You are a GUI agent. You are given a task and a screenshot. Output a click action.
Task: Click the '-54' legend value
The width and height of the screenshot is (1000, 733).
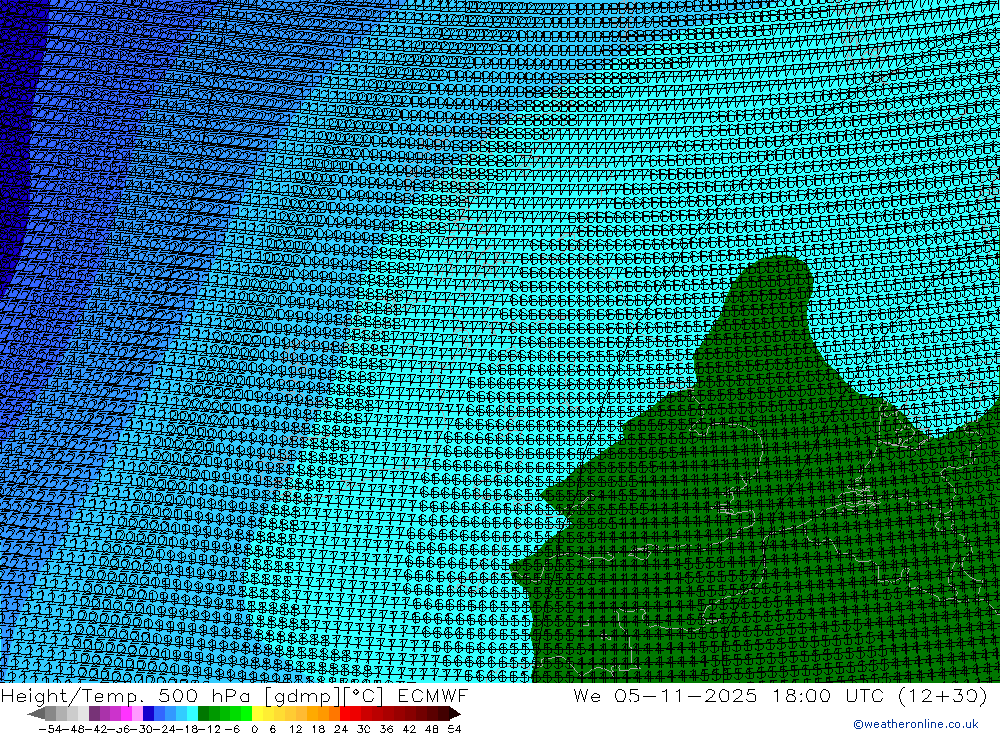[x=50, y=729]
